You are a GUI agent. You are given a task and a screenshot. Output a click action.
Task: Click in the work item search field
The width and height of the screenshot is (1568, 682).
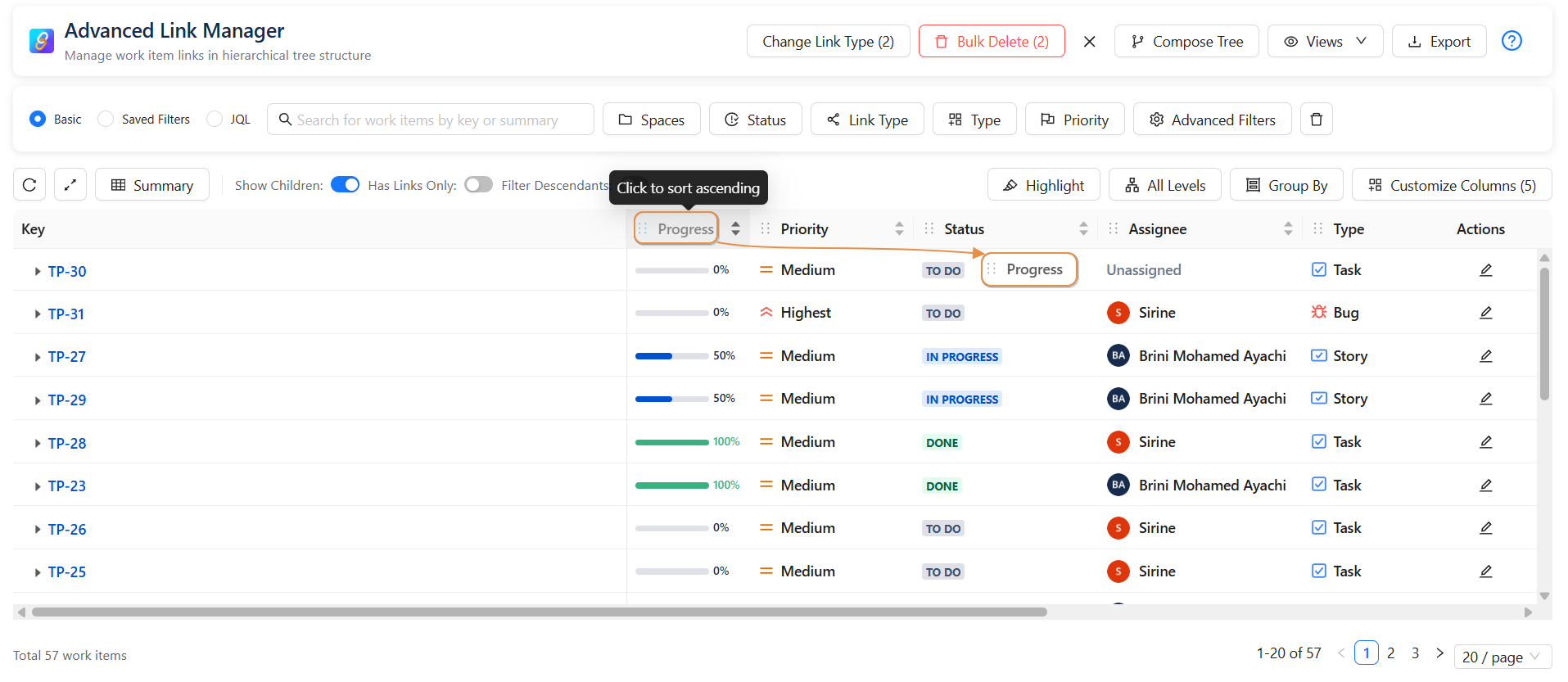click(x=430, y=120)
